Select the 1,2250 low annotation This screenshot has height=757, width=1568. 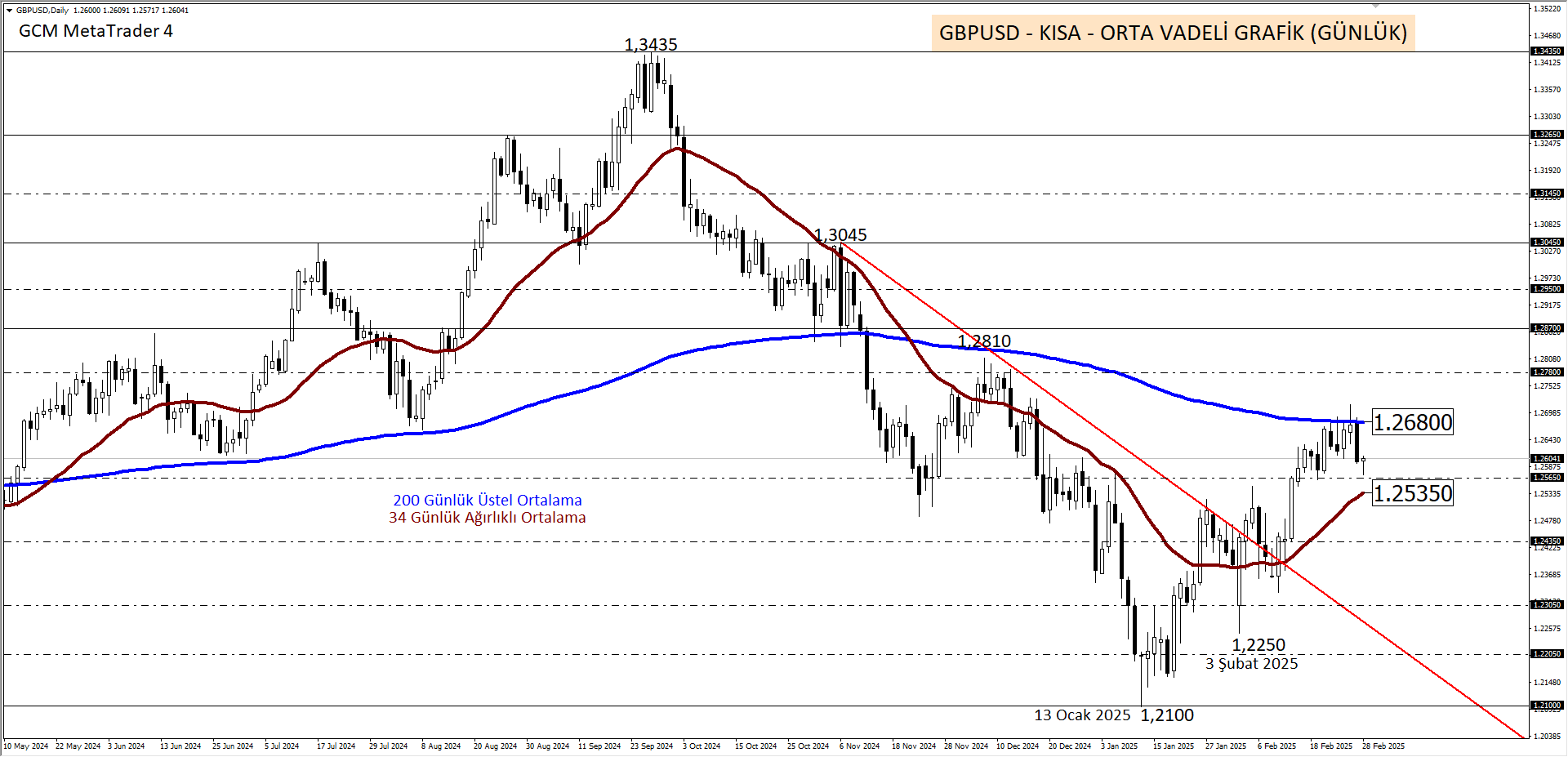(x=1258, y=645)
